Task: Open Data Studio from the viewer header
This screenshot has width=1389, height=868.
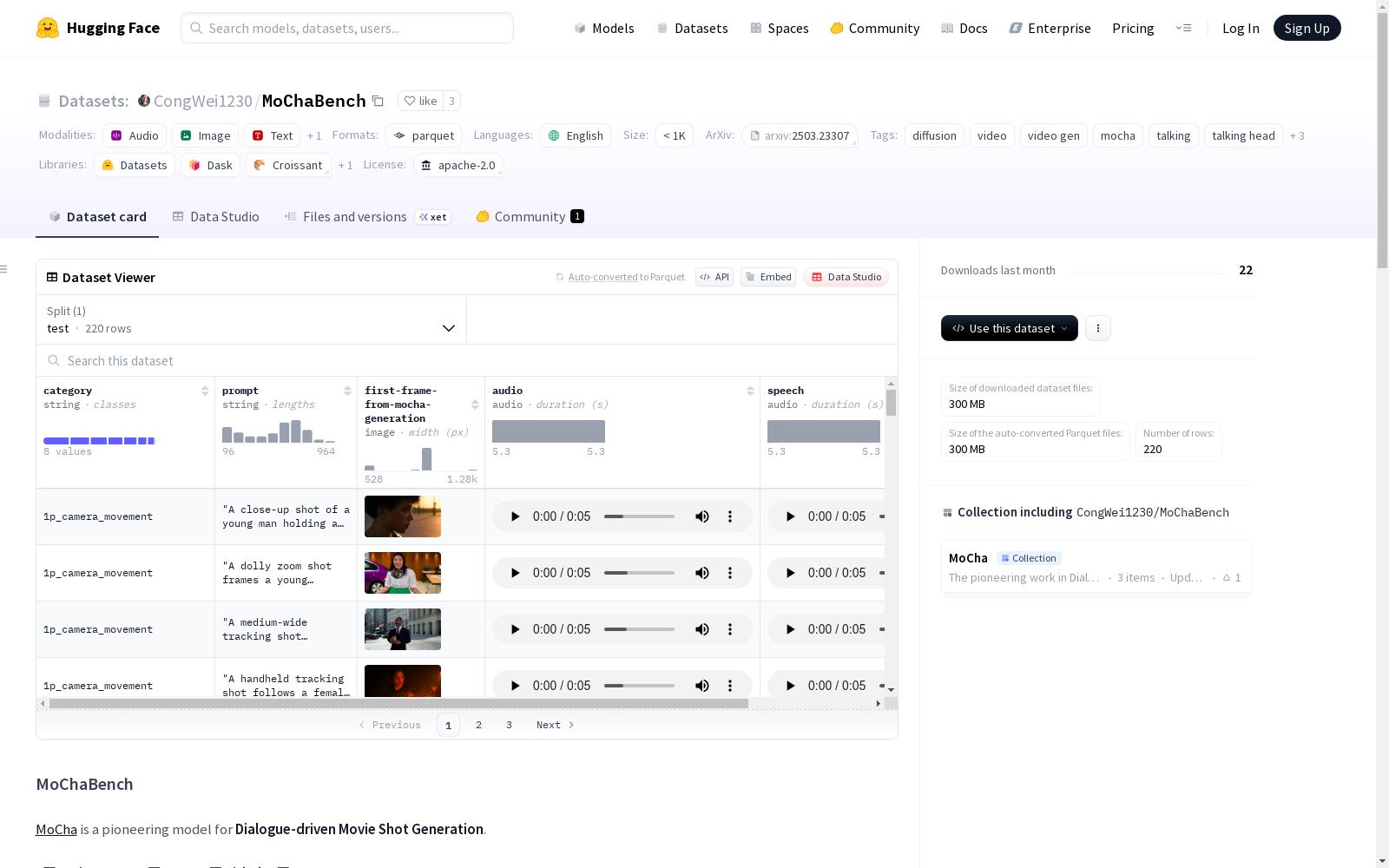Action: (x=846, y=277)
